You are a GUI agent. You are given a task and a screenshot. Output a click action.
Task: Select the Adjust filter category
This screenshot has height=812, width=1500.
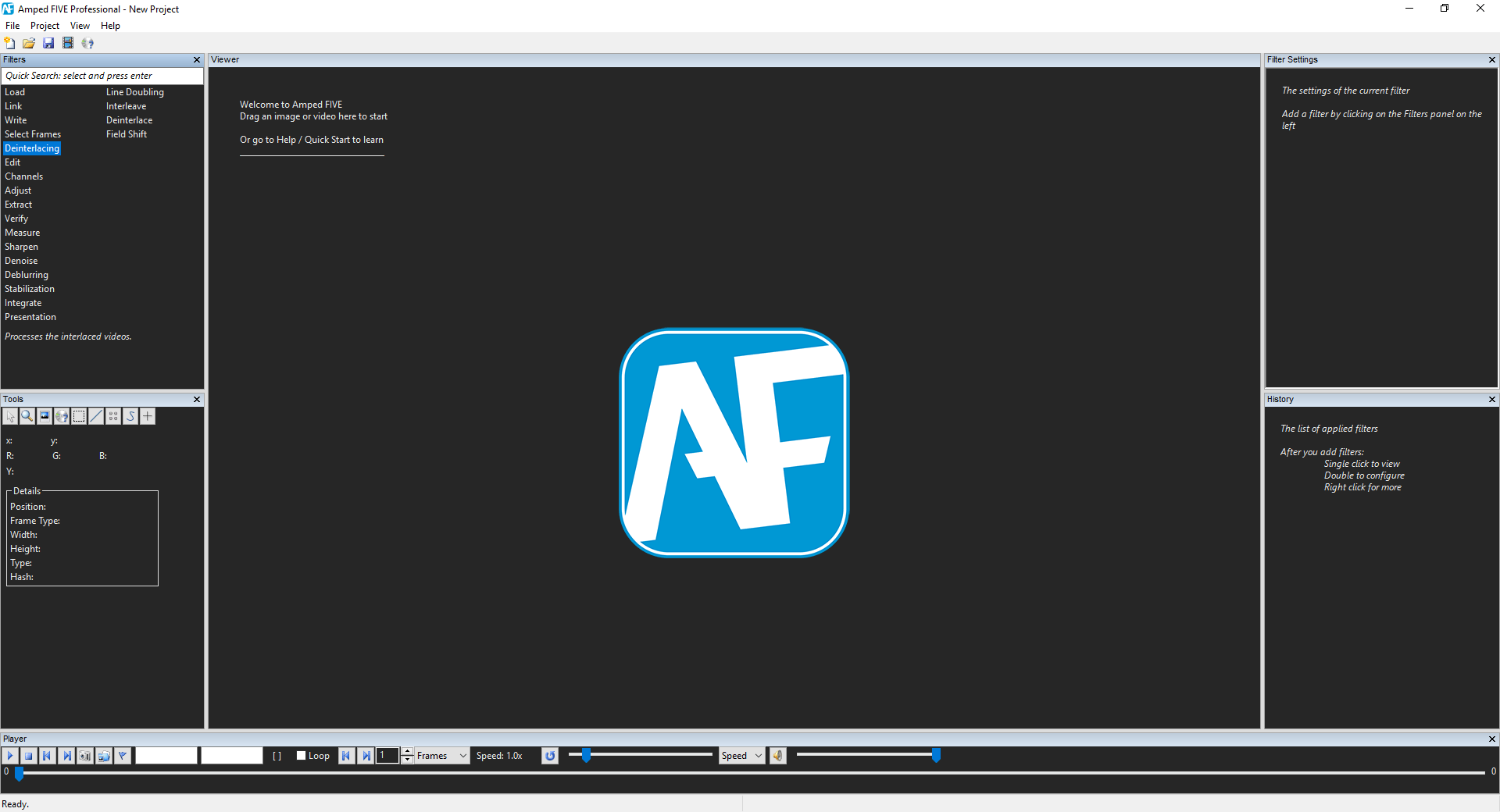[18, 191]
